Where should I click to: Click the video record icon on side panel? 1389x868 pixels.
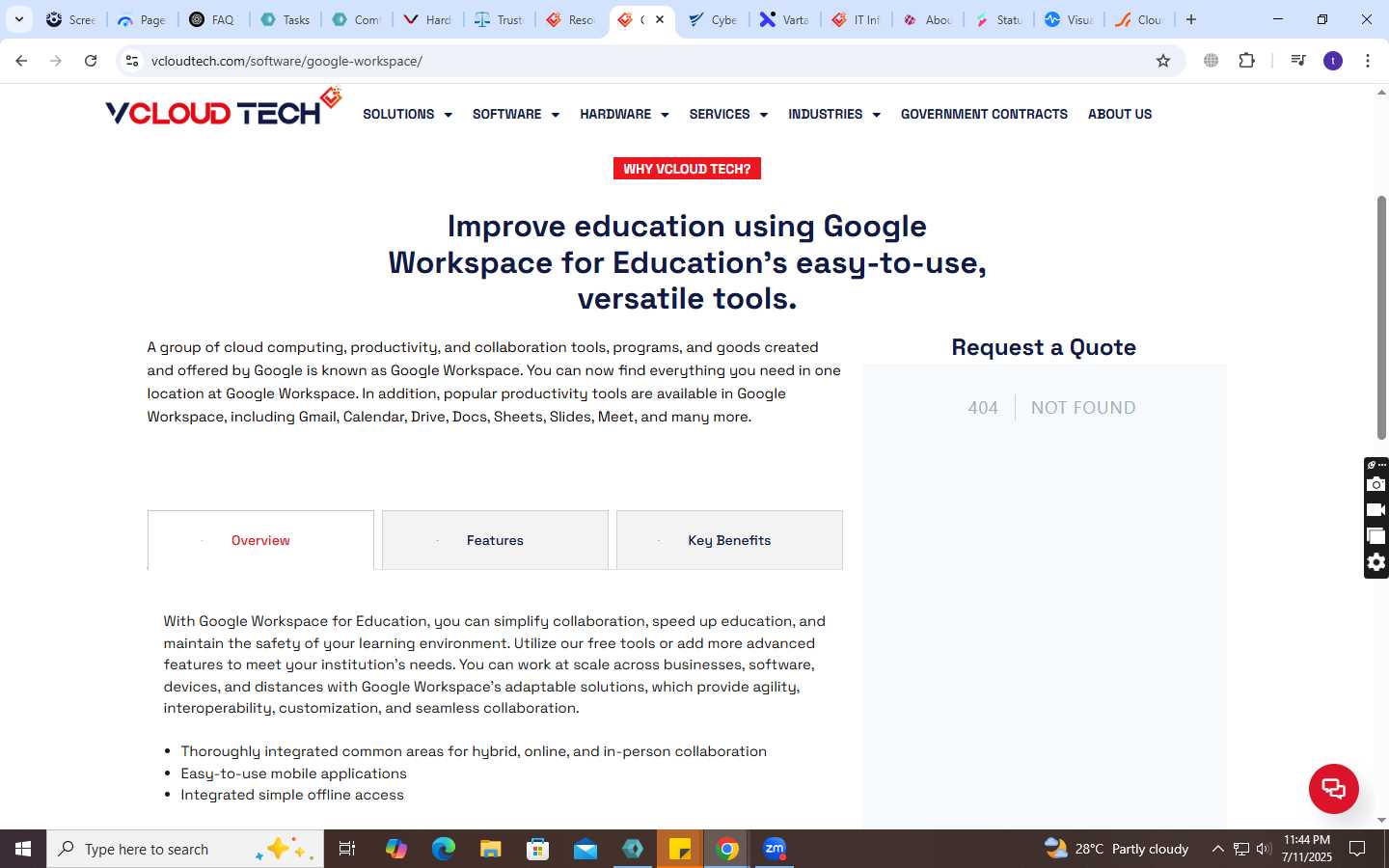click(1376, 510)
